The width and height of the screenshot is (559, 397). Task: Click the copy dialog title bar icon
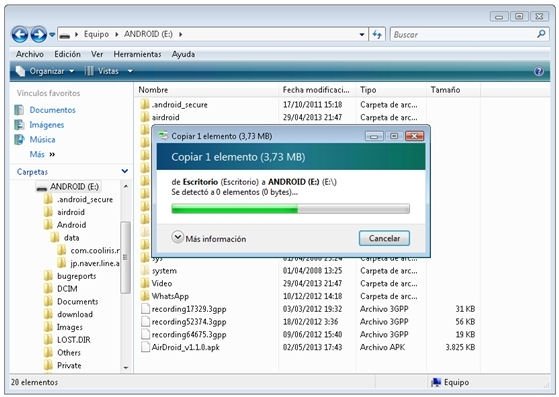coord(163,135)
